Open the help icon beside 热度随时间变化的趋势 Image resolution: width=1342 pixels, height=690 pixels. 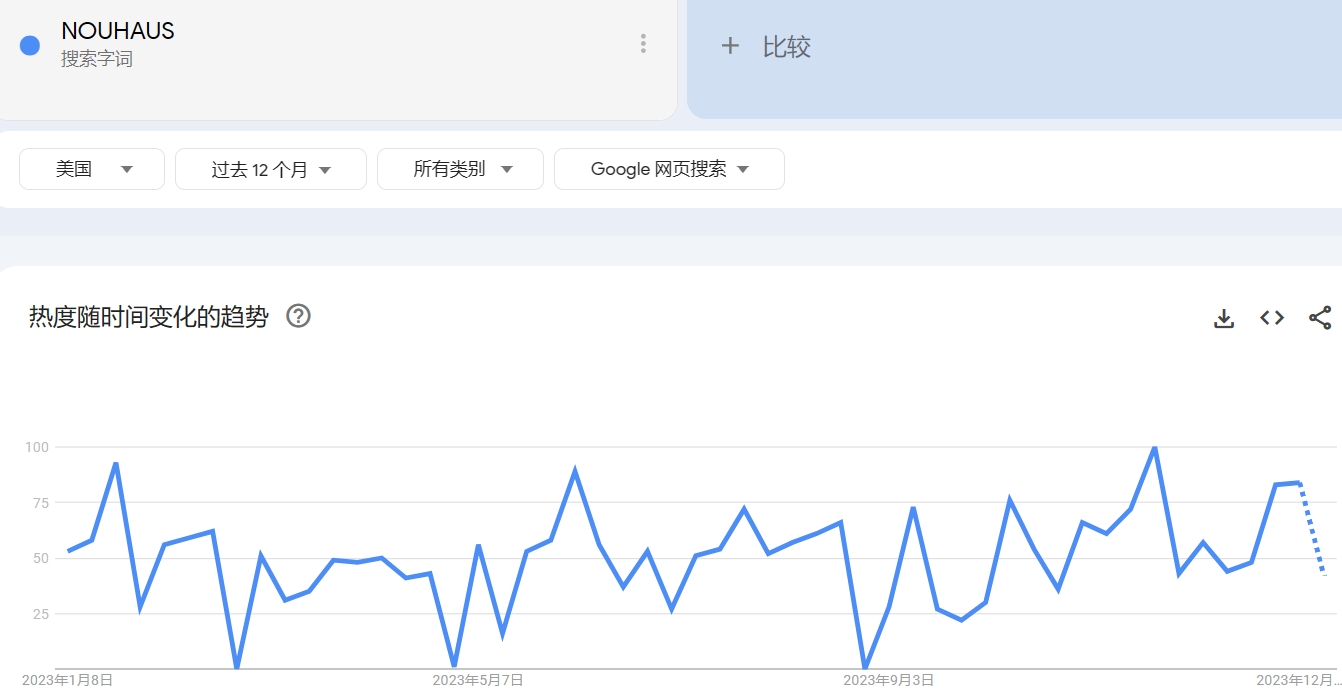[x=298, y=316]
